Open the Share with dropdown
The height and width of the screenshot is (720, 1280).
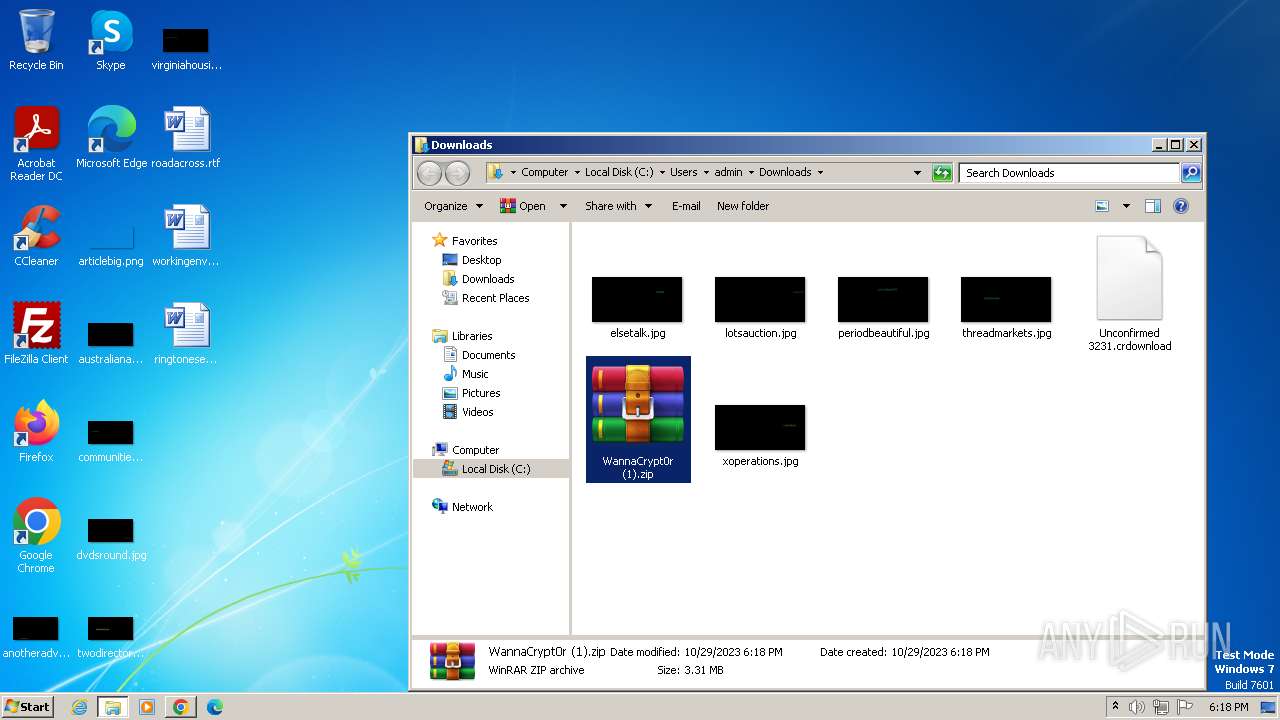(x=618, y=206)
